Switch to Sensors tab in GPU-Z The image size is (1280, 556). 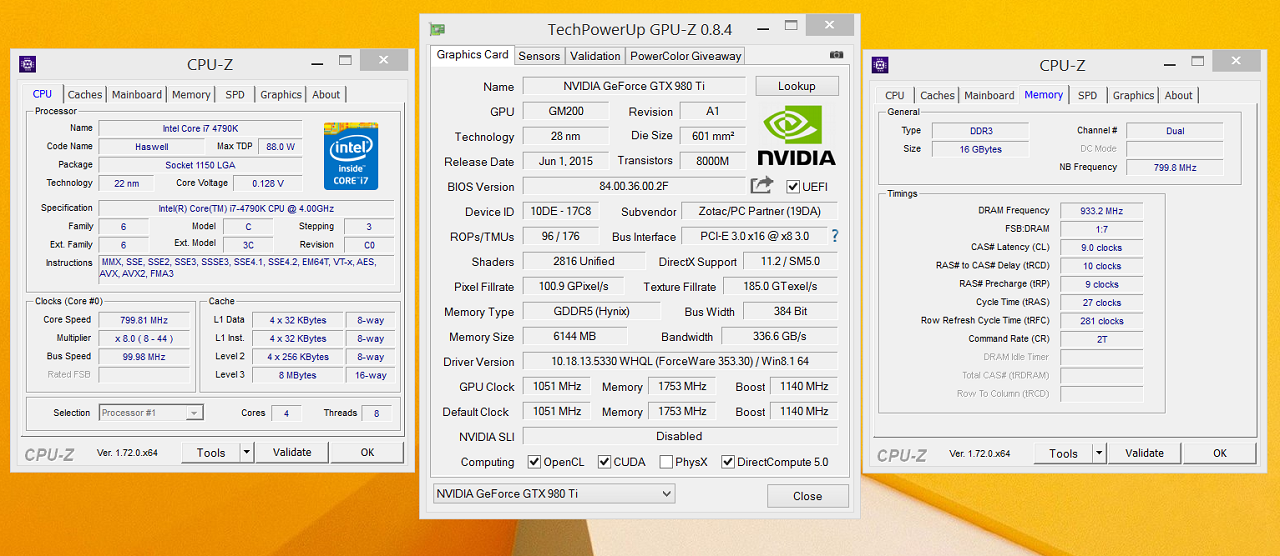(539, 56)
